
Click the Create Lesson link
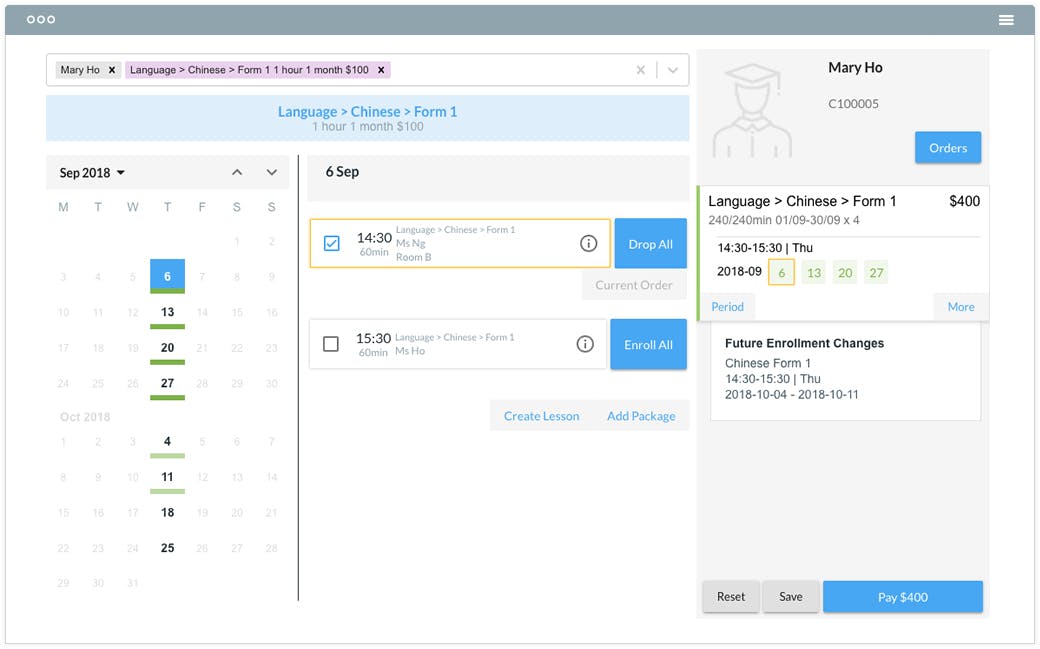tap(540, 415)
